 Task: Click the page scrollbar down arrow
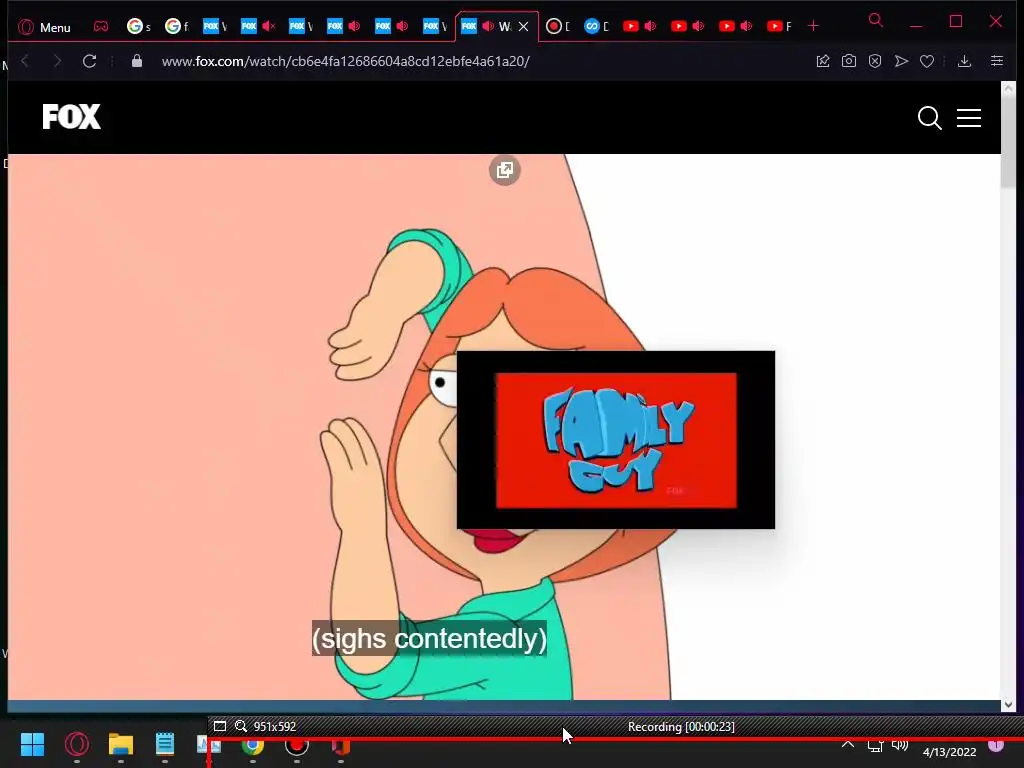(x=1009, y=705)
